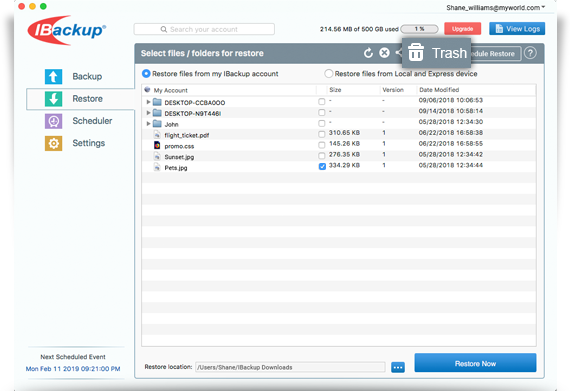Select Restore files from Local and Express device
Screen dimensions: 570x391
click(x=329, y=74)
